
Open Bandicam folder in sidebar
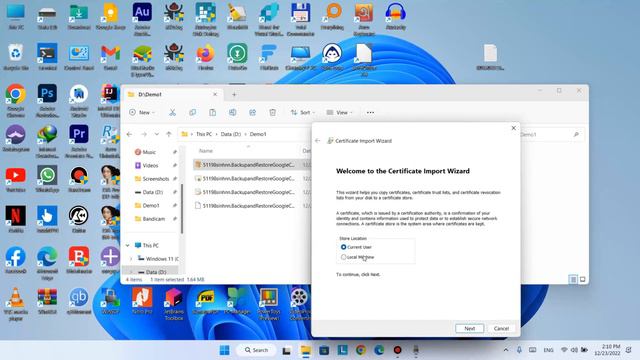tap(155, 219)
